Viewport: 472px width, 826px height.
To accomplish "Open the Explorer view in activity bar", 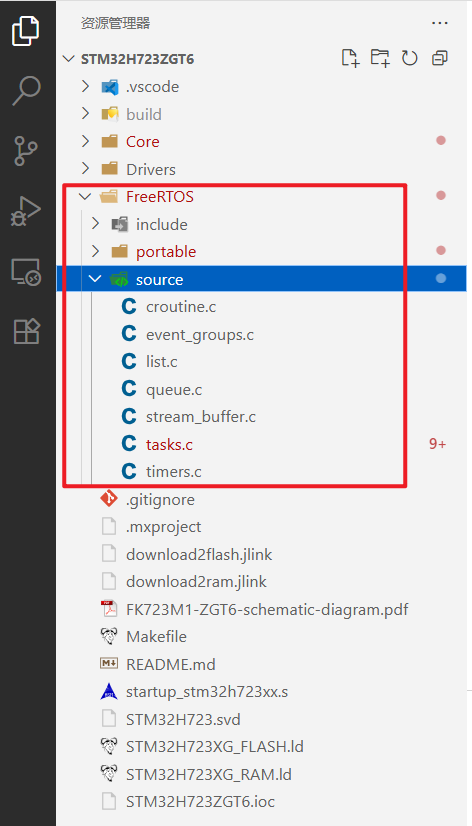I will click(x=26, y=31).
